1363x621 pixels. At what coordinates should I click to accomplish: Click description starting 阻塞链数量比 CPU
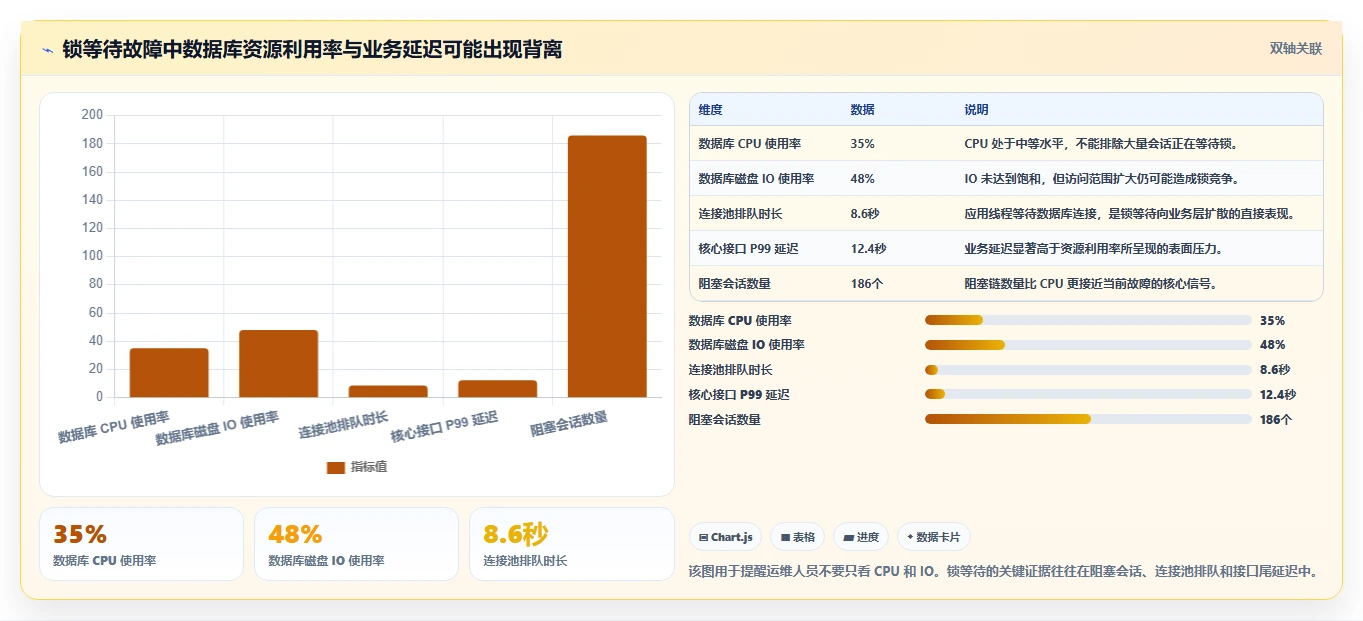click(x=1091, y=284)
